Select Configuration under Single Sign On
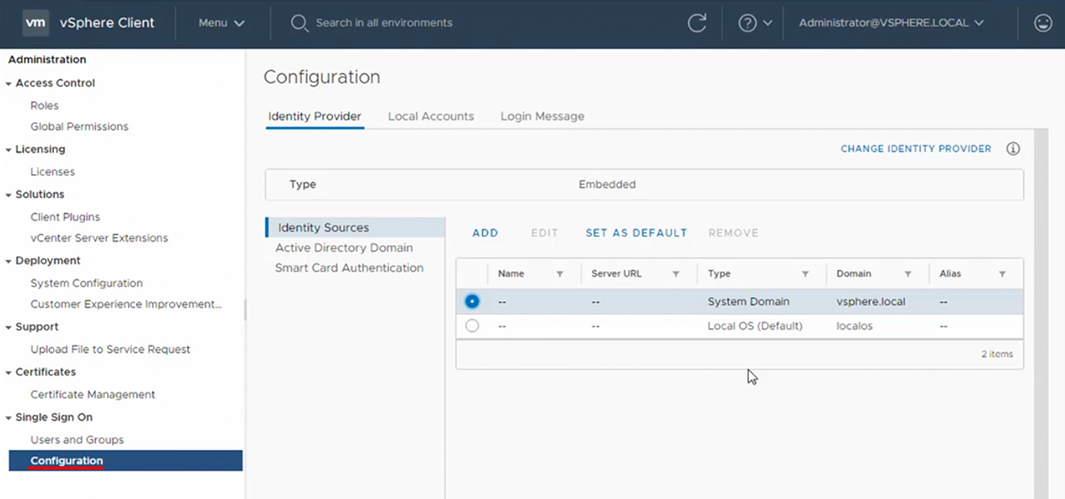The height and width of the screenshot is (499, 1065). click(x=126, y=460)
